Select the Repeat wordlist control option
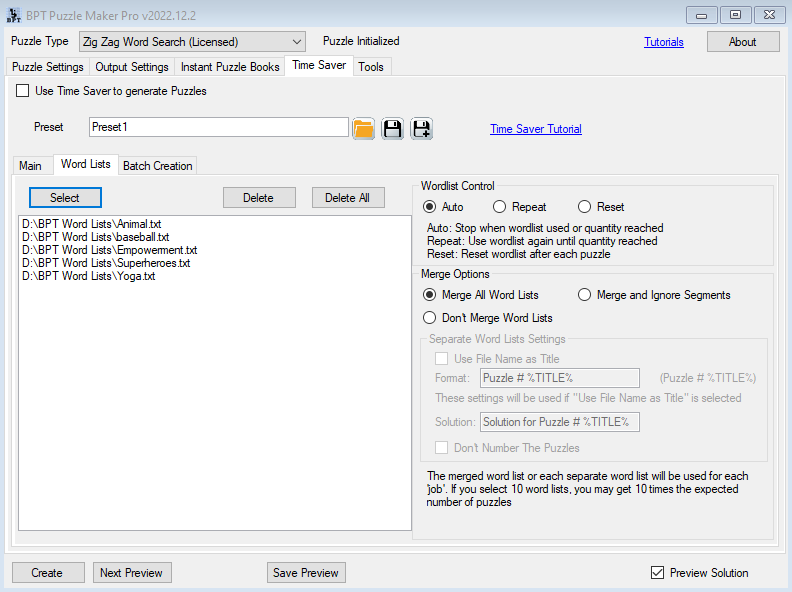The height and width of the screenshot is (592, 792). click(x=500, y=207)
